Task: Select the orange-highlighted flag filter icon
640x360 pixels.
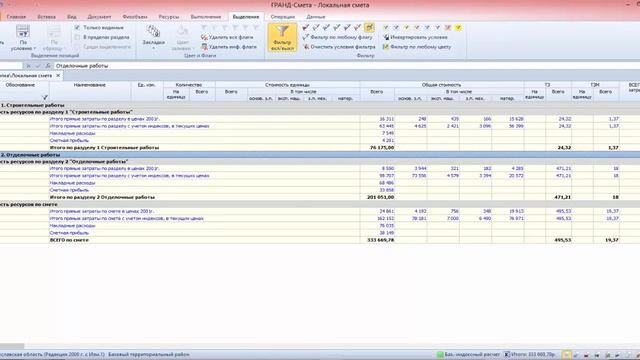Action: click(369, 27)
